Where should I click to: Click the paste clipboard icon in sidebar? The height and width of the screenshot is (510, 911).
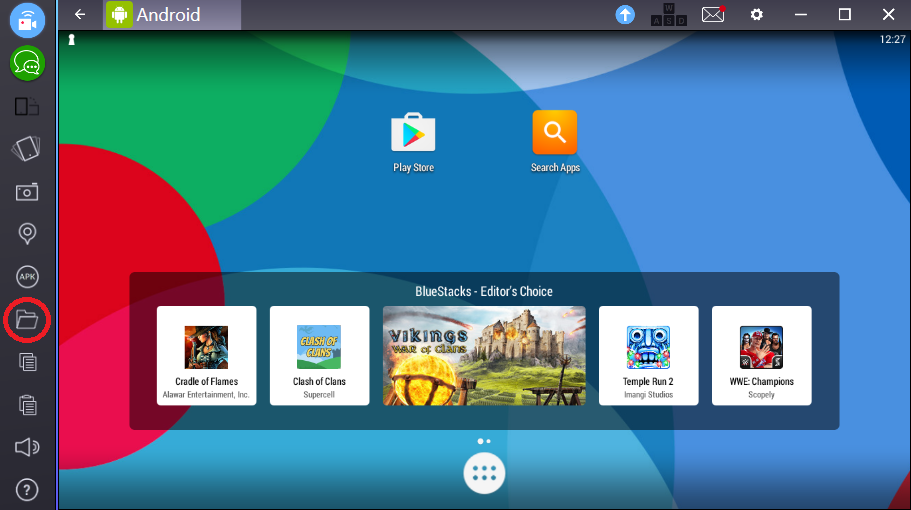click(27, 405)
